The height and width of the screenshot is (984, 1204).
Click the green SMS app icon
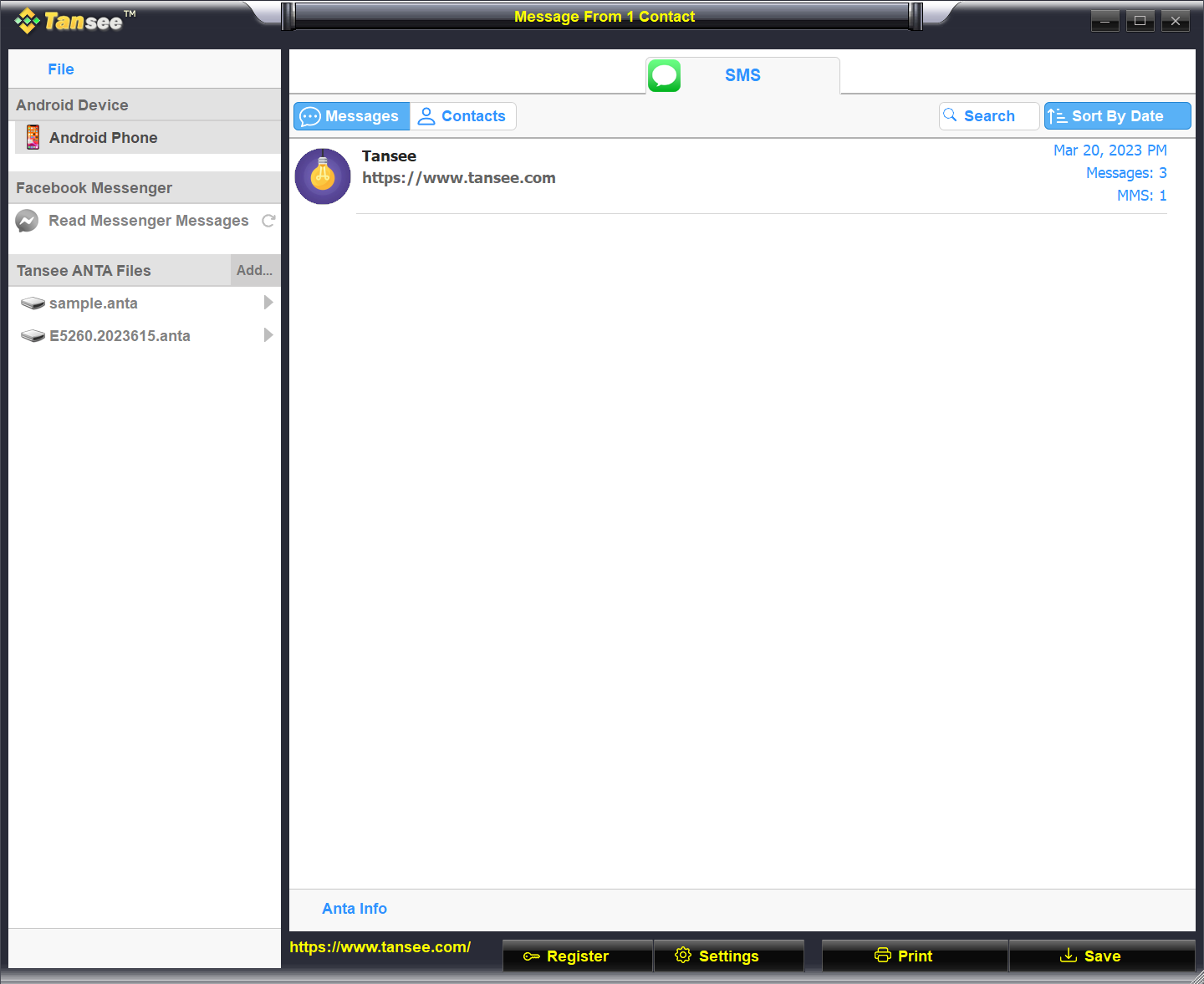tap(664, 75)
